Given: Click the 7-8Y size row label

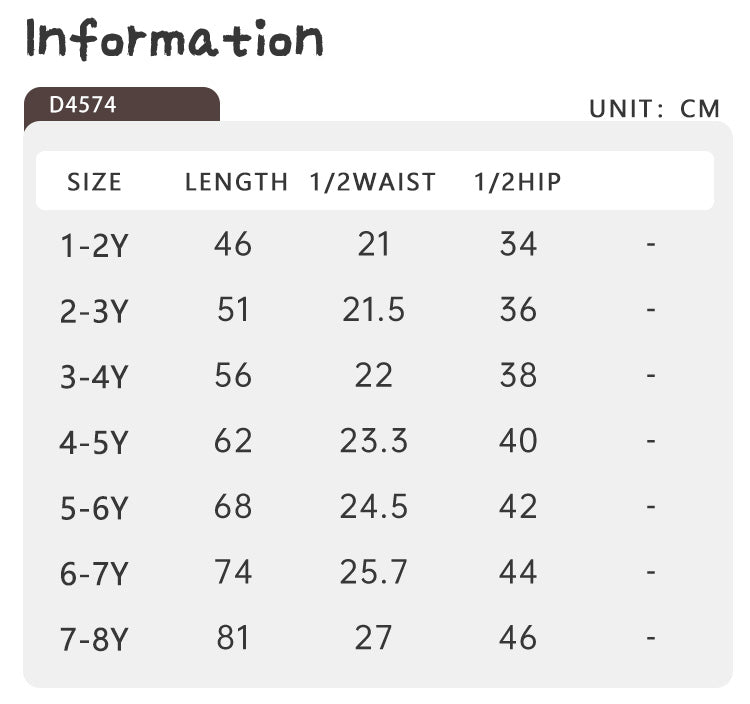Looking at the screenshot, I should point(94,639).
